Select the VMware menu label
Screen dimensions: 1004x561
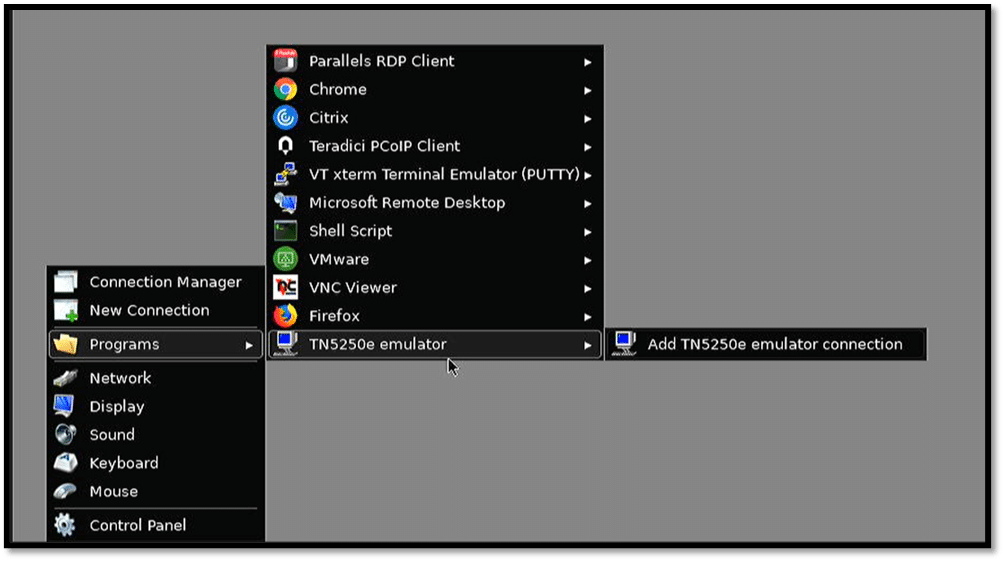[x=339, y=259]
